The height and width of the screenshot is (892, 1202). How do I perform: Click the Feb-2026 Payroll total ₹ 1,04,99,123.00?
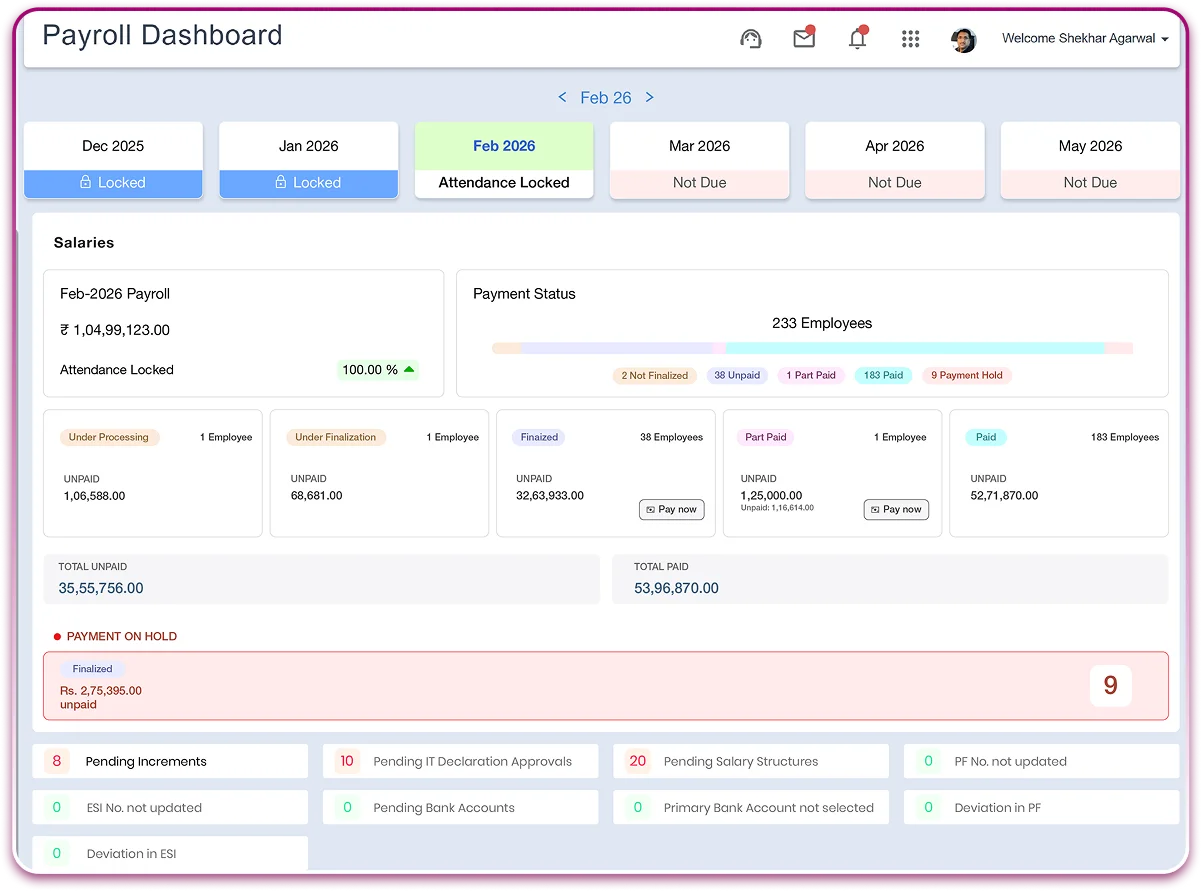[x=115, y=330]
